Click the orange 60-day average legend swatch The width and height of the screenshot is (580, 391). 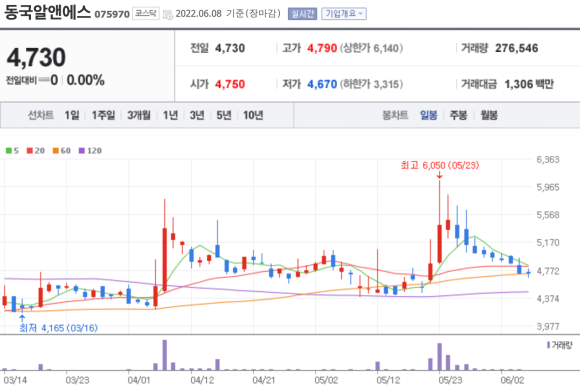pos(56,151)
